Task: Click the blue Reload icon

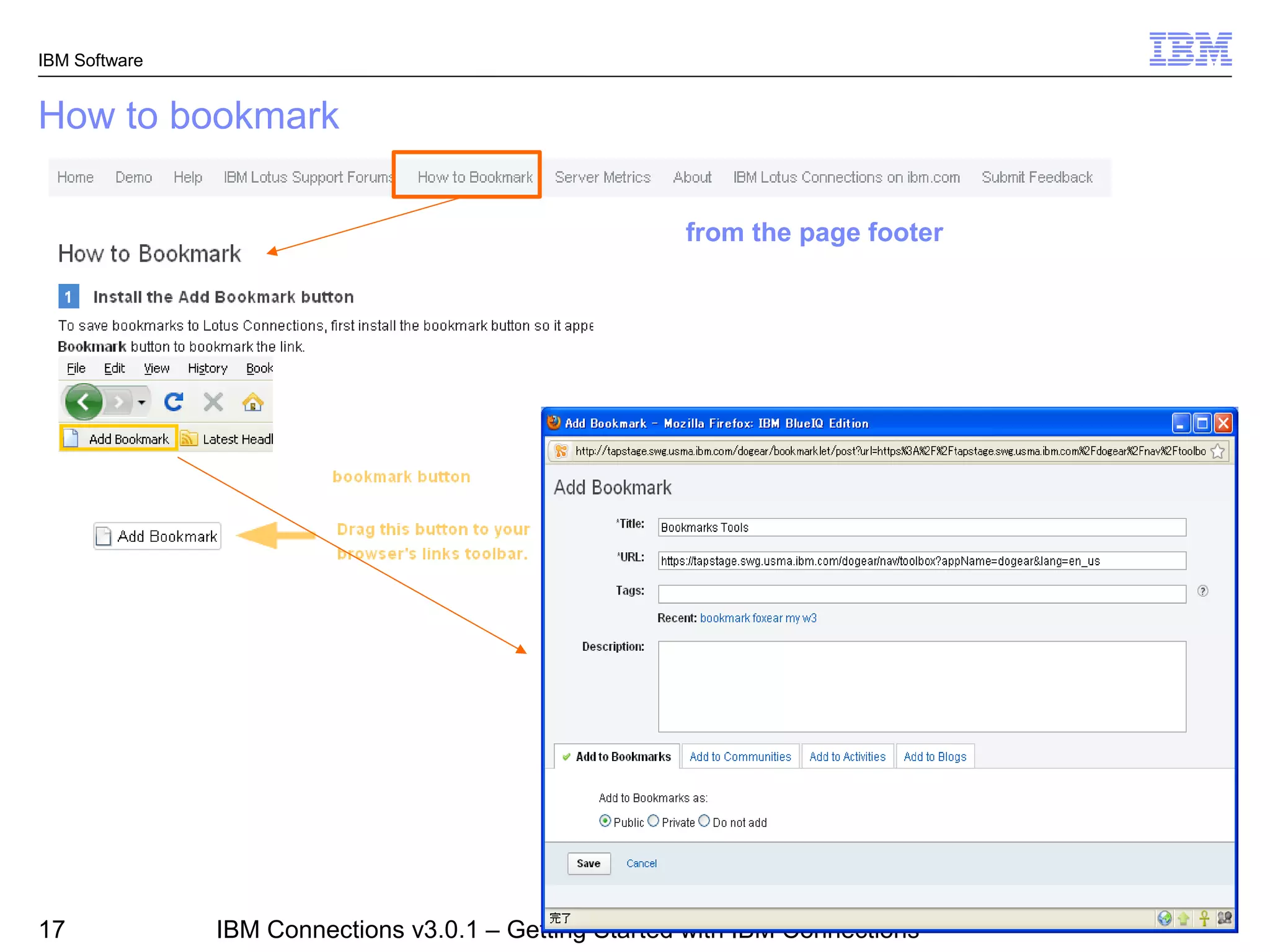Action: click(174, 402)
